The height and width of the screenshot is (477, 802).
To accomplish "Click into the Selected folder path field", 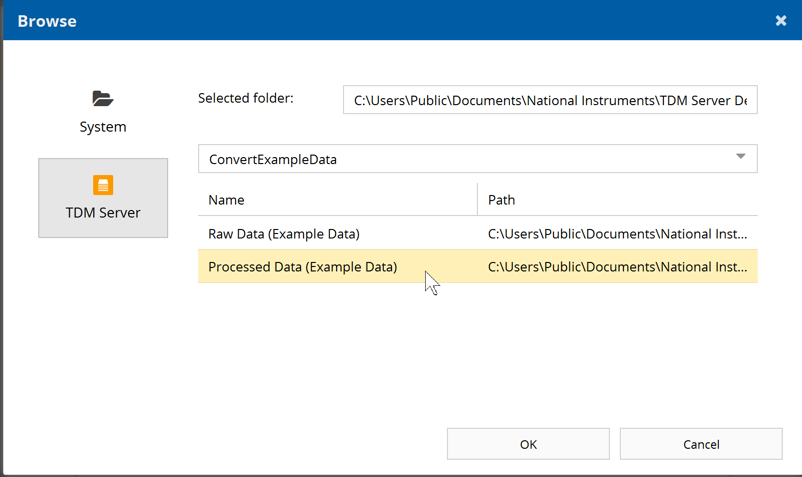I will coord(549,100).
